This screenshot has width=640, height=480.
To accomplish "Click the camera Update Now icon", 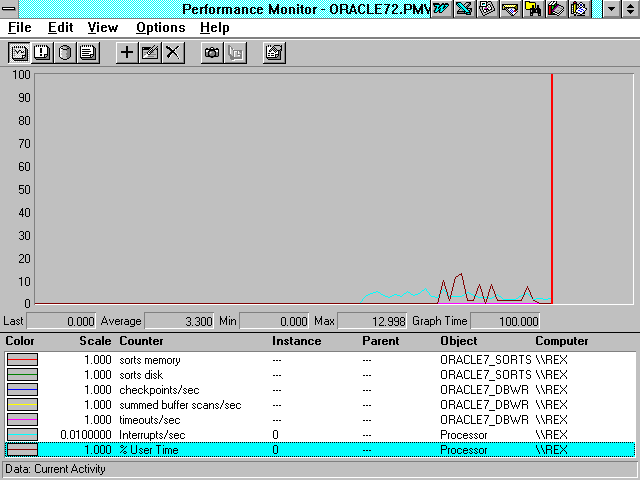I will pos(211,53).
